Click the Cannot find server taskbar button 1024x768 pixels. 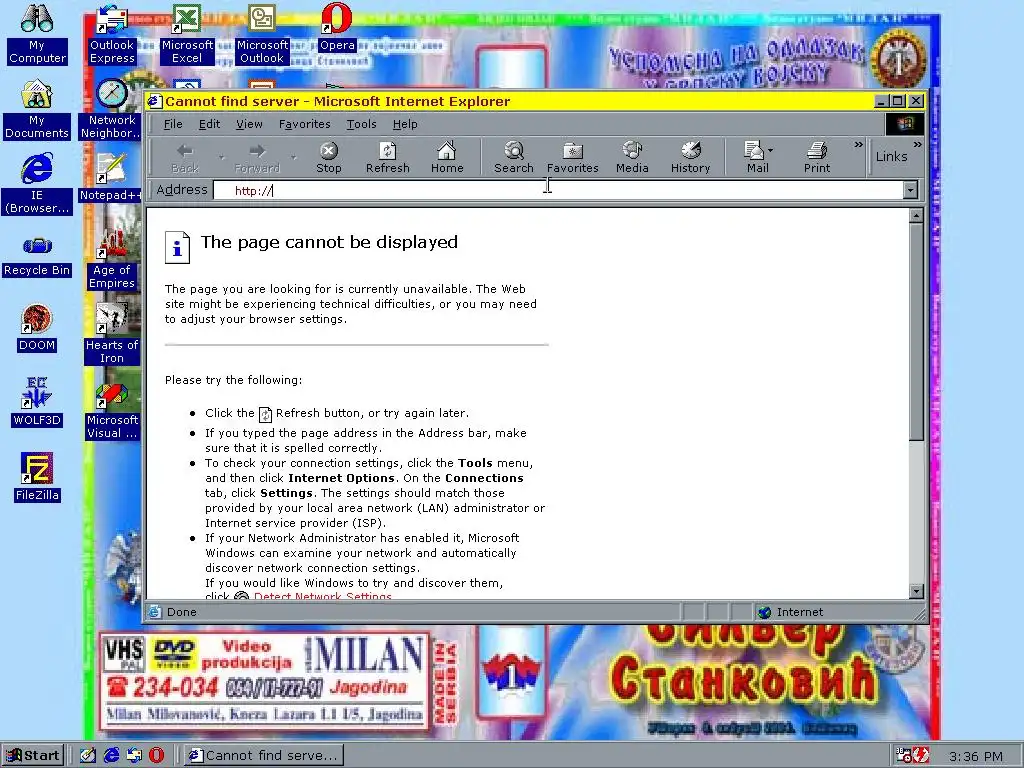click(x=263, y=755)
